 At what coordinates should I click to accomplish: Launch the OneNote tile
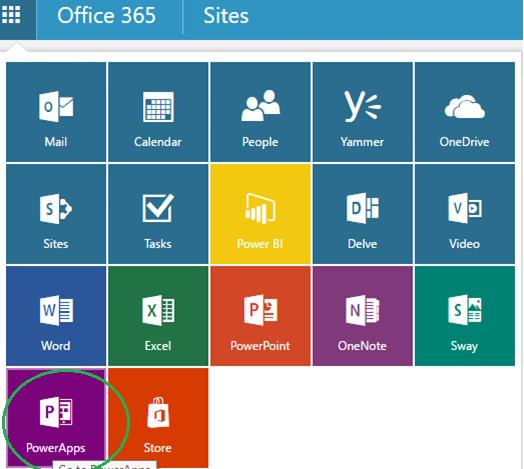click(x=363, y=316)
